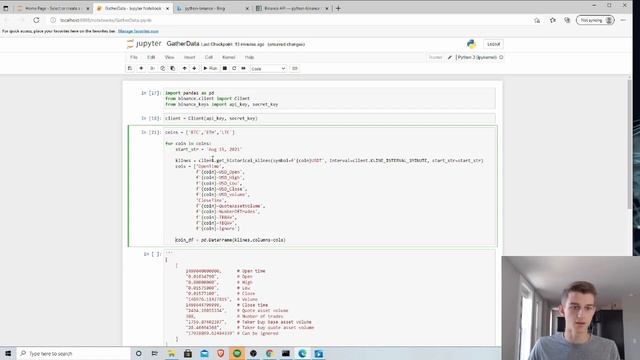Cut selected cells using scissors icon
Image resolution: width=640 pixels, height=360 pixels.
coord(152,69)
